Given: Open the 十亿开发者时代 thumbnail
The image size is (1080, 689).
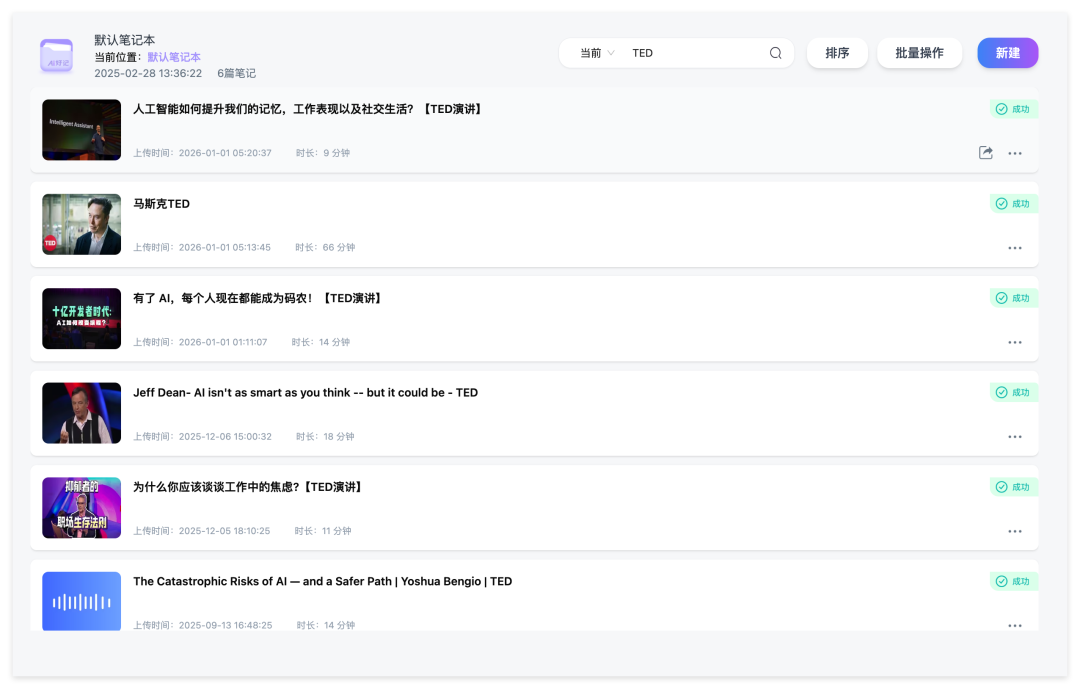Looking at the screenshot, I should (x=81, y=318).
